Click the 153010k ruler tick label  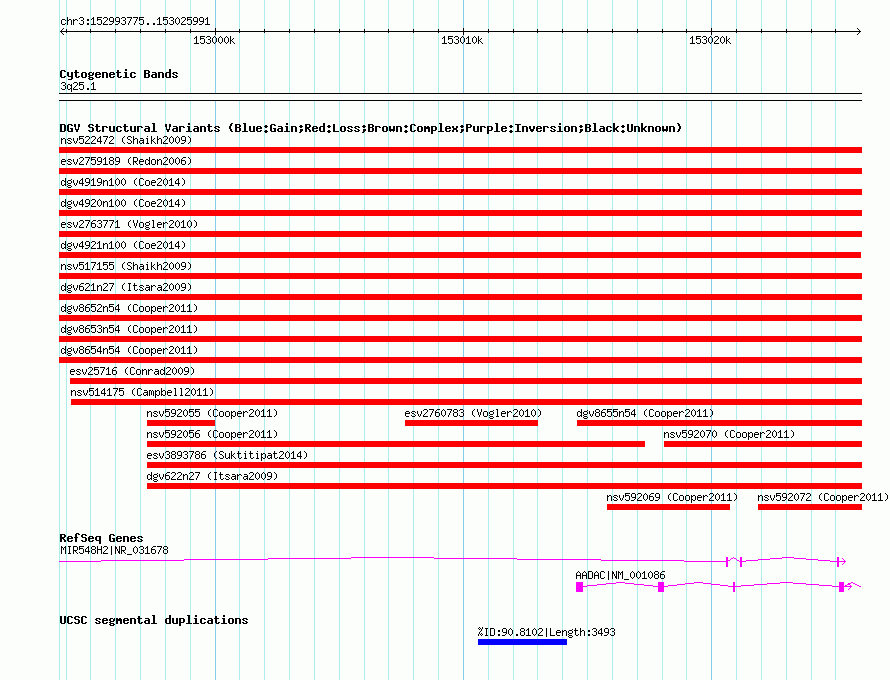point(462,40)
